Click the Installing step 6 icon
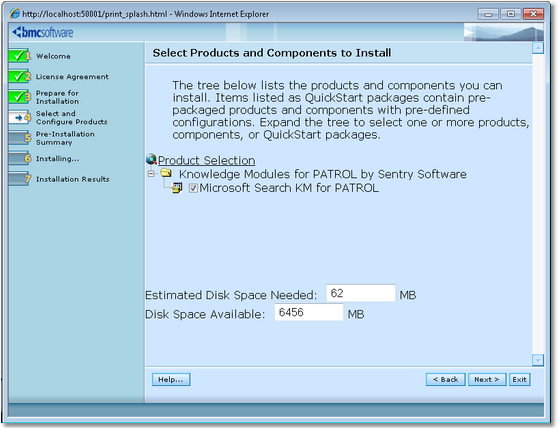The height and width of the screenshot is (430, 558). tap(20, 158)
